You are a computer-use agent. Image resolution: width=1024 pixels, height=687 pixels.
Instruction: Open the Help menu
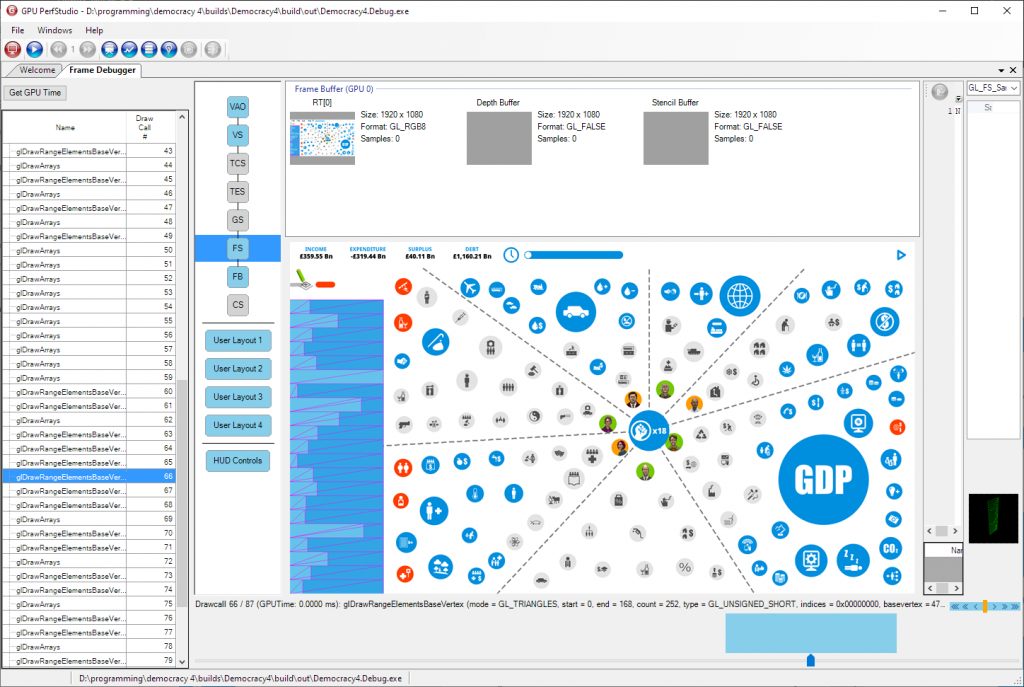pyautogui.click(x=94, y=30)
